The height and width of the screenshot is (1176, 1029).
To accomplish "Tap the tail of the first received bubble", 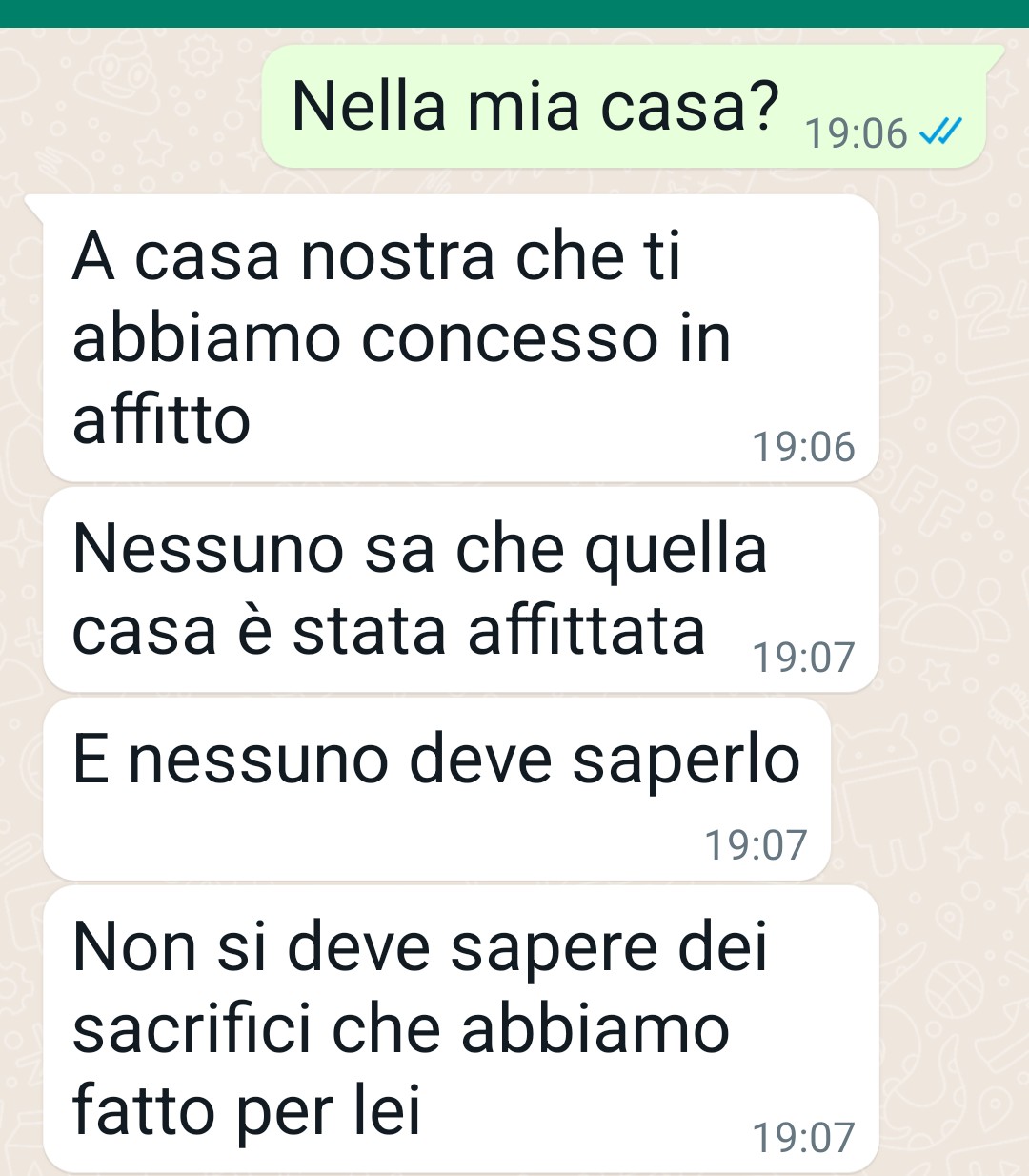I will [35, 203].
